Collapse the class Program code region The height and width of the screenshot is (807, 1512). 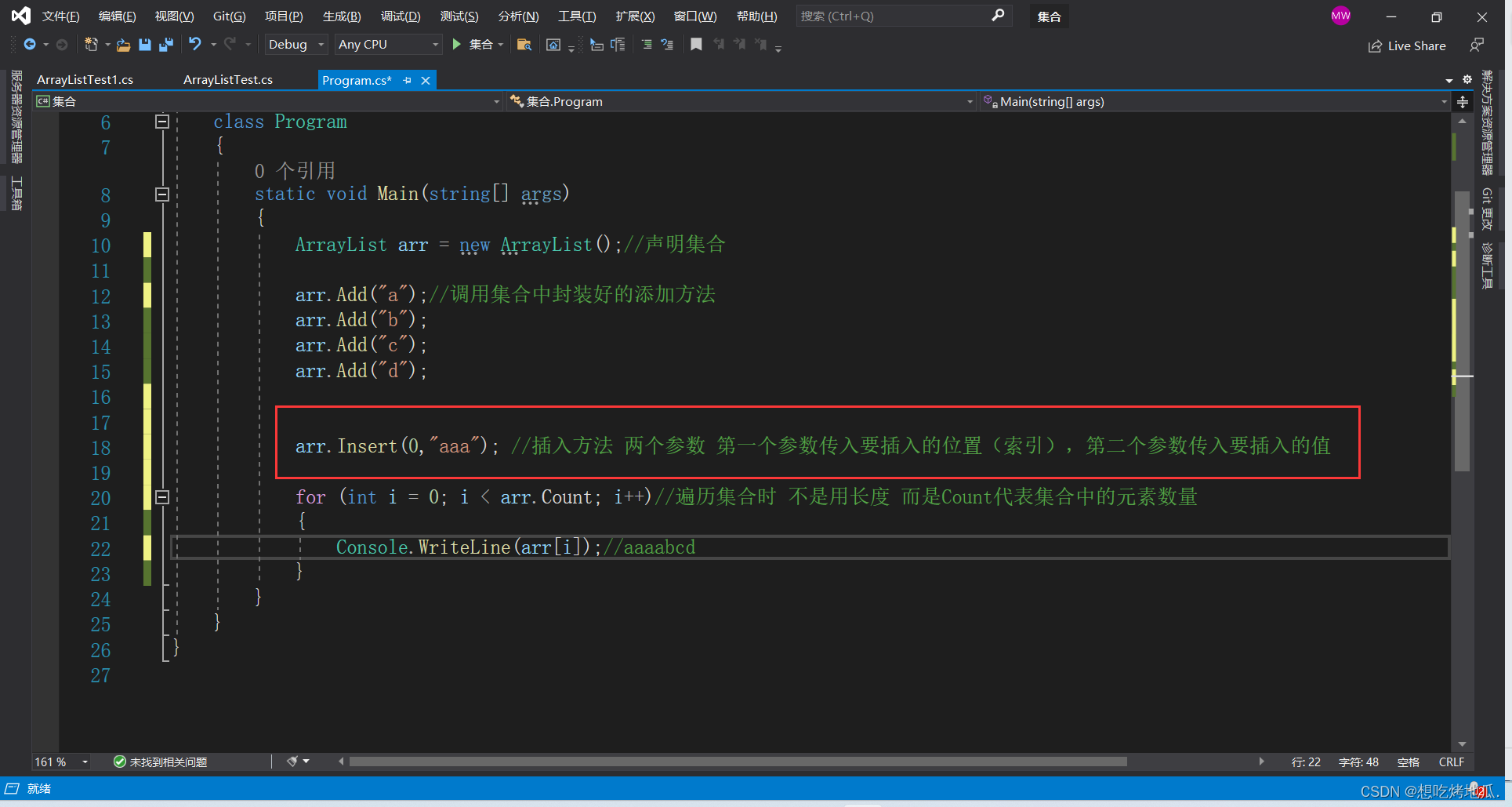tap(162, 122)
